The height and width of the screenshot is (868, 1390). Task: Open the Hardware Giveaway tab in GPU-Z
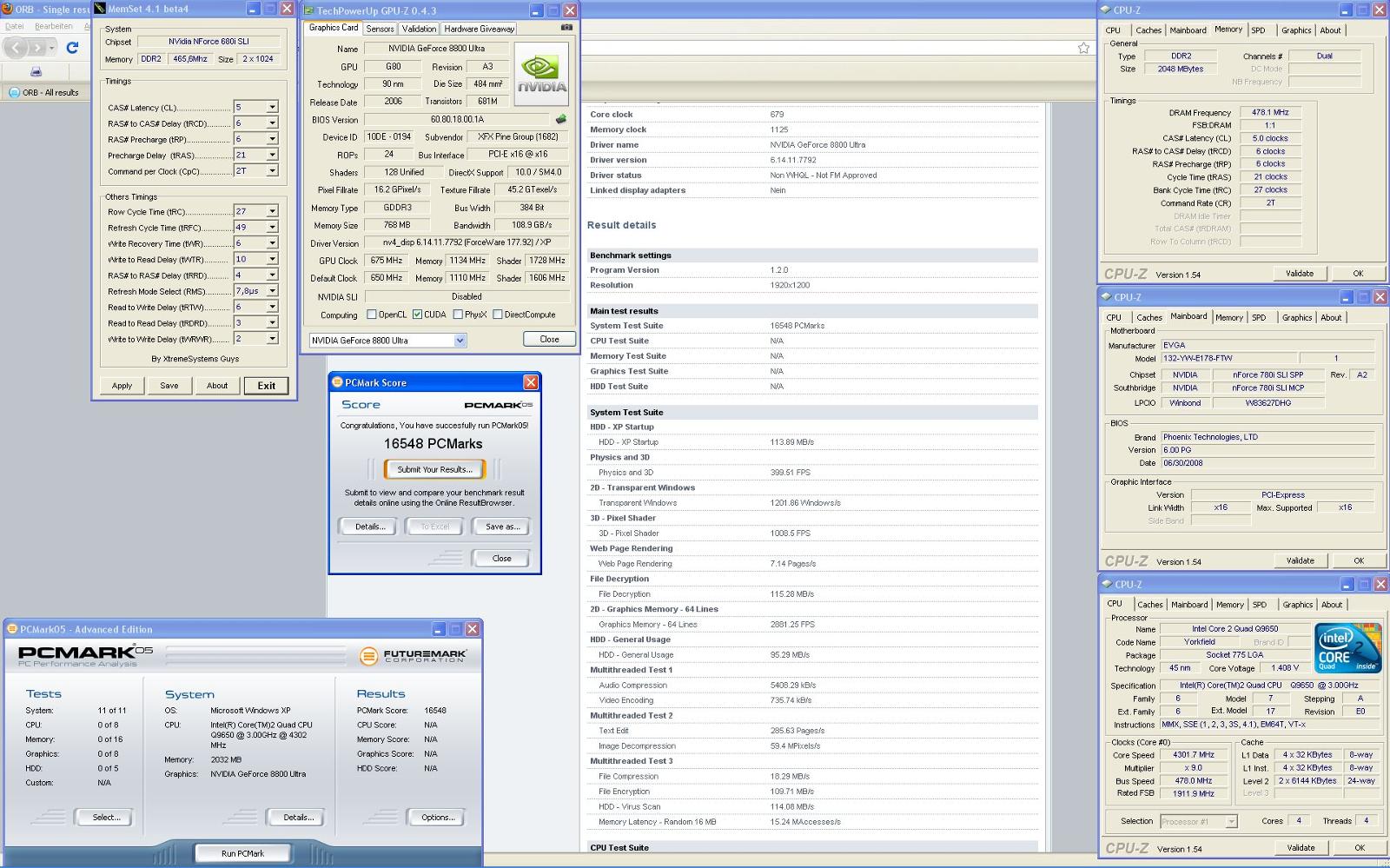[480, 29]
